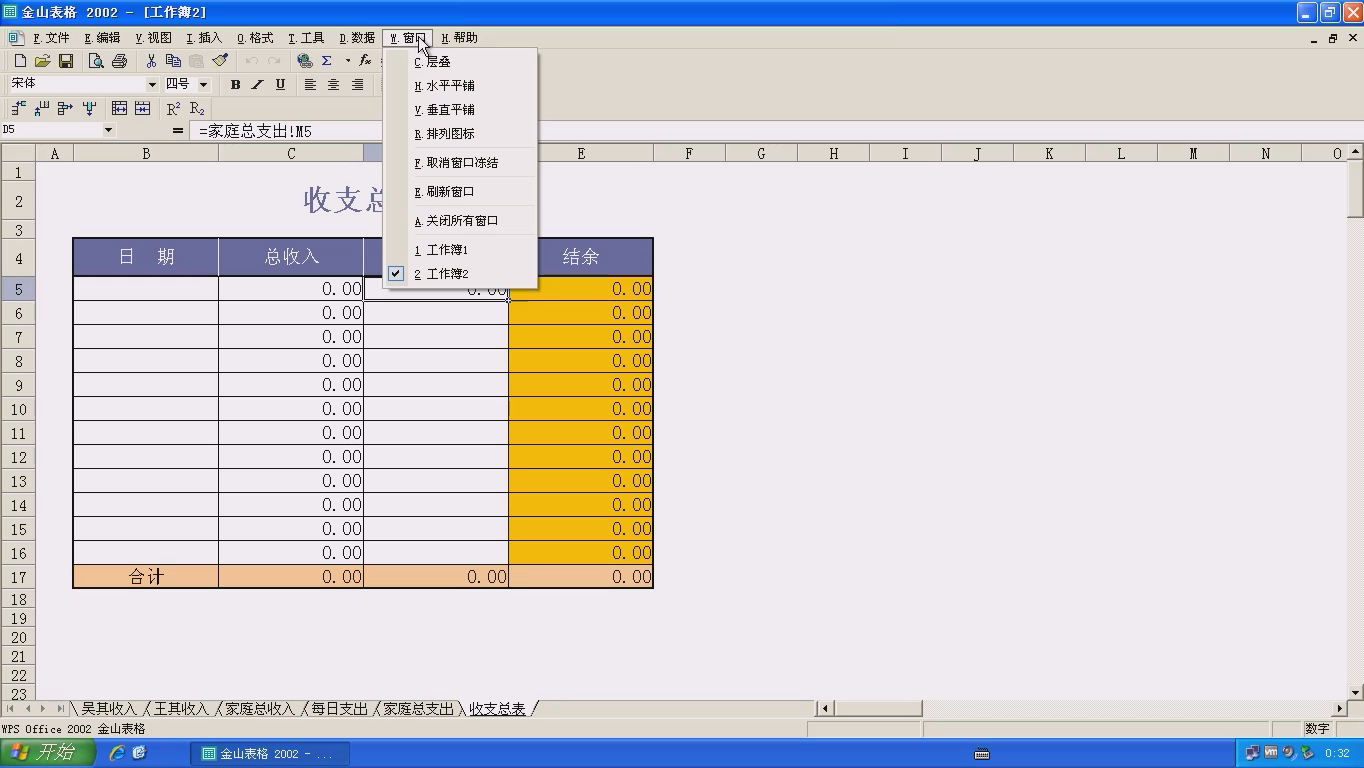This screenshot has width=1364, height=768.
Task: Expand the 宋体 font name dropdown
Action: coord(152,85)
